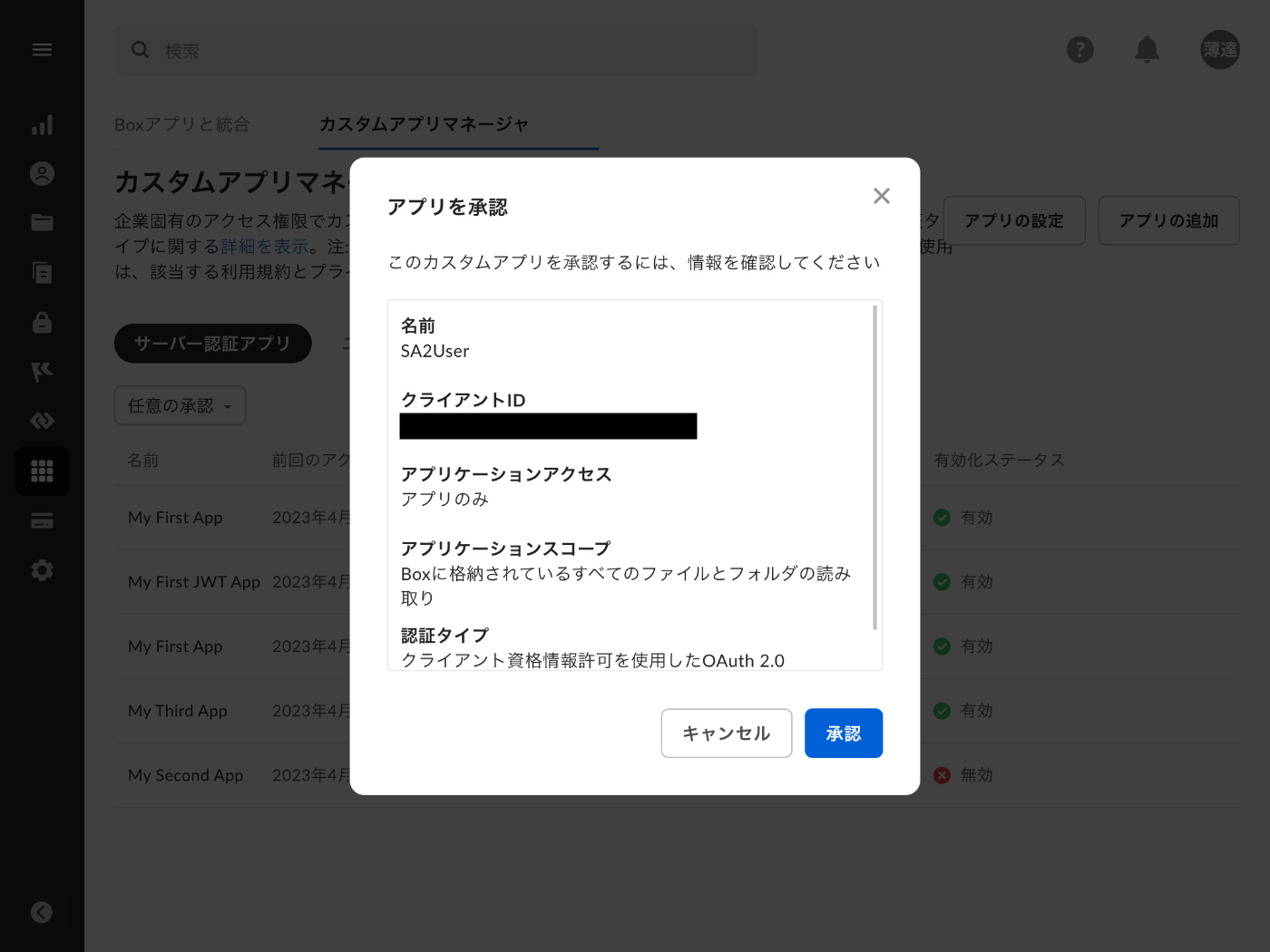The image size is (1270, 952).
Task: Click the アプリケーションスコープ heading in dialog
Action: [x=506, y=549]
